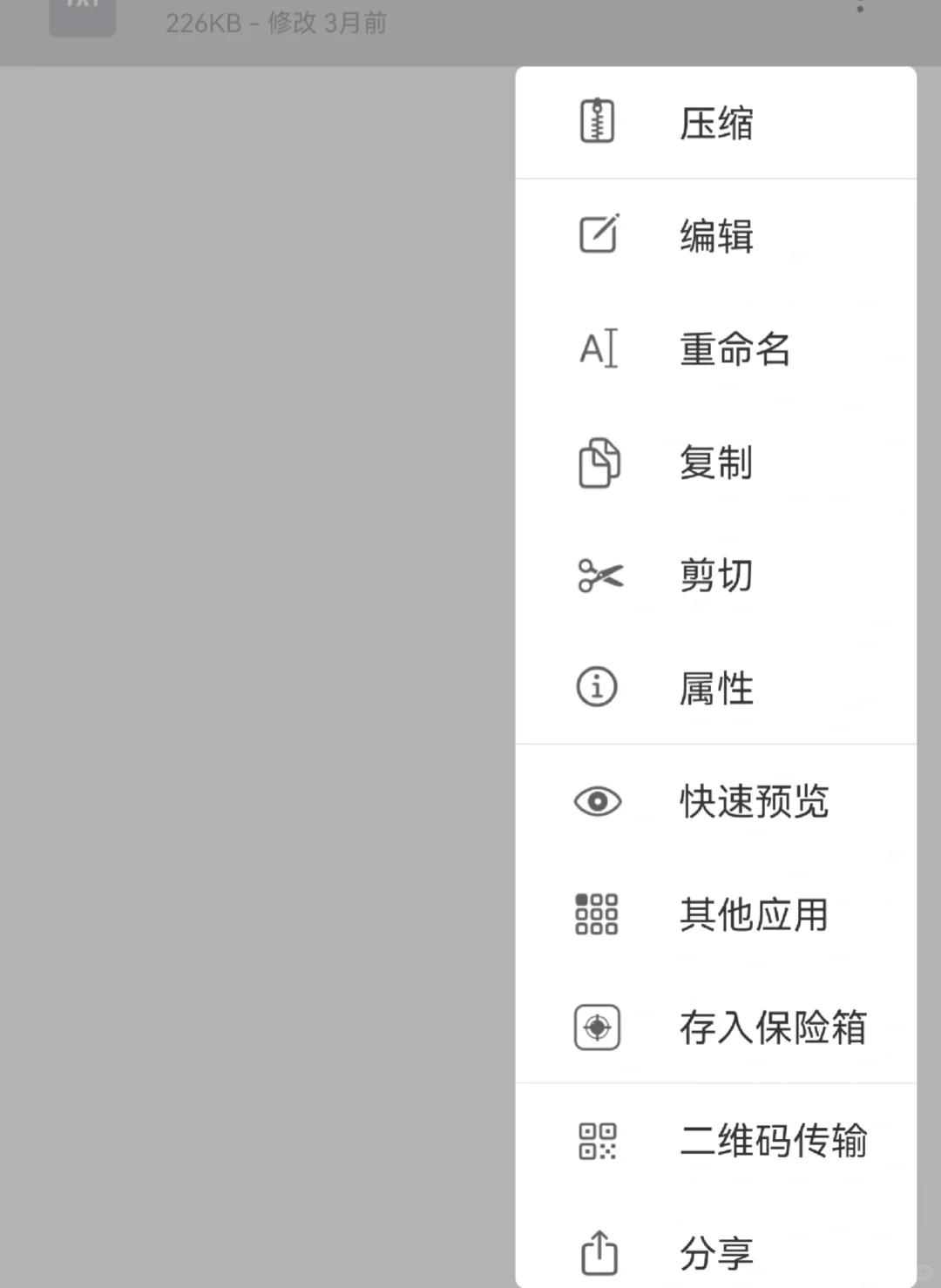The image size is (941, 1288).
Task: Click the scissors cut icon
Action: (600, 576)
